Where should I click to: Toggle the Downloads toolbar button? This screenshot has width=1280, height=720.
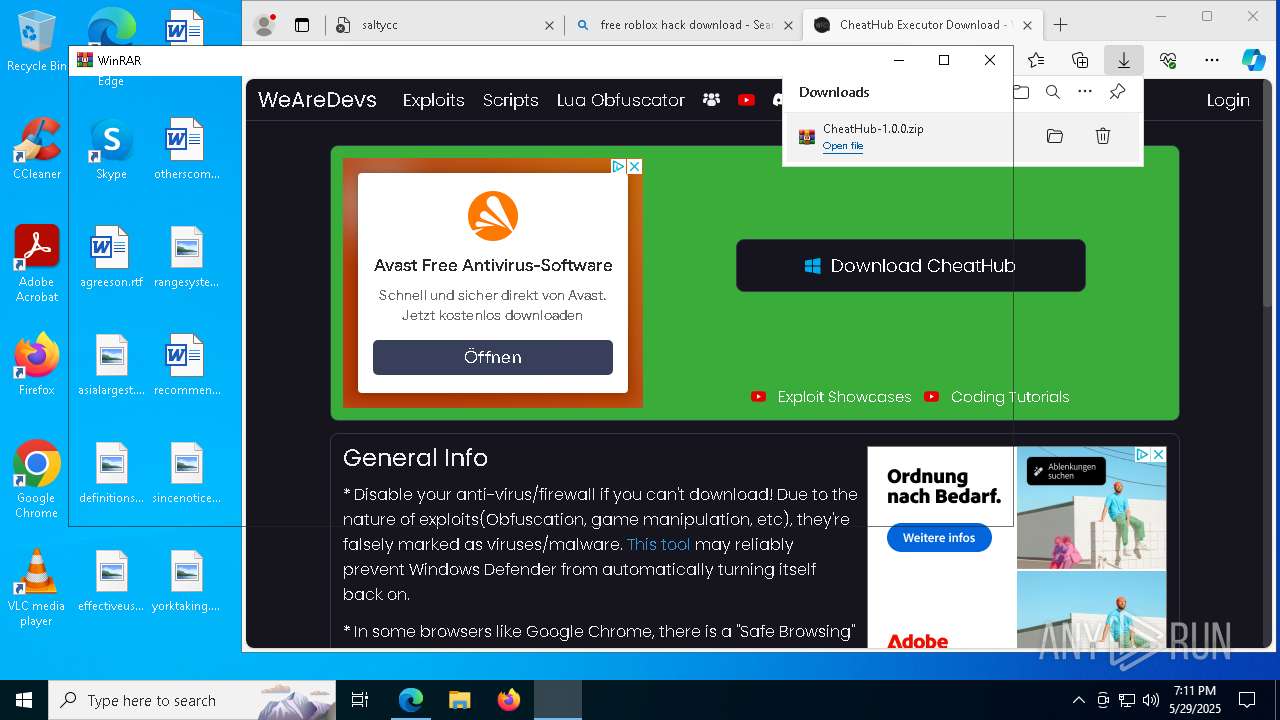[x=1124, y=60]
